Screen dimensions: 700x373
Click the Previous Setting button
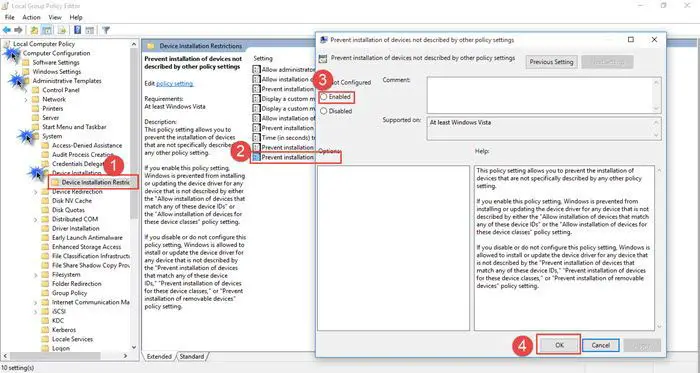pyautogui.click(x=551, y=62)
